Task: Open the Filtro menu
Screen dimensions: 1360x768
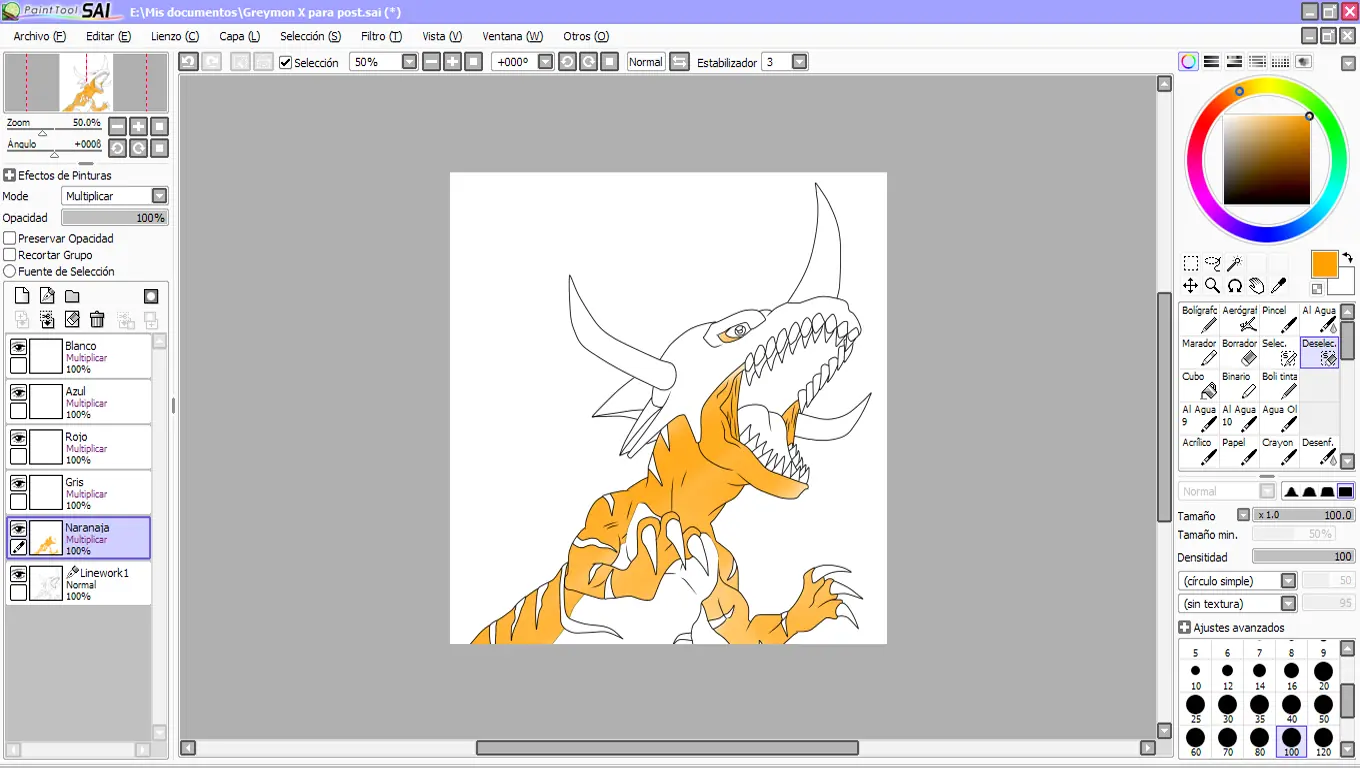Action: coord(381,36)
